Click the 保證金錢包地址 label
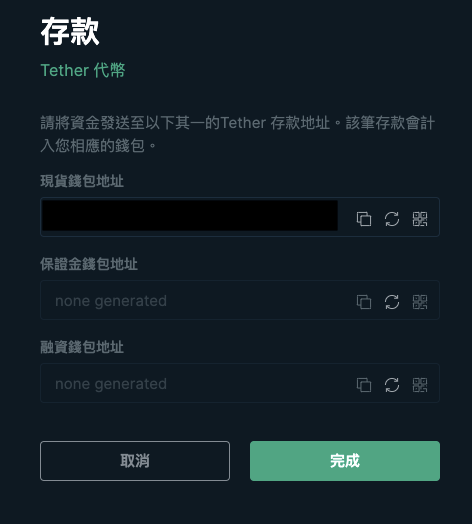 coord(89,264)
